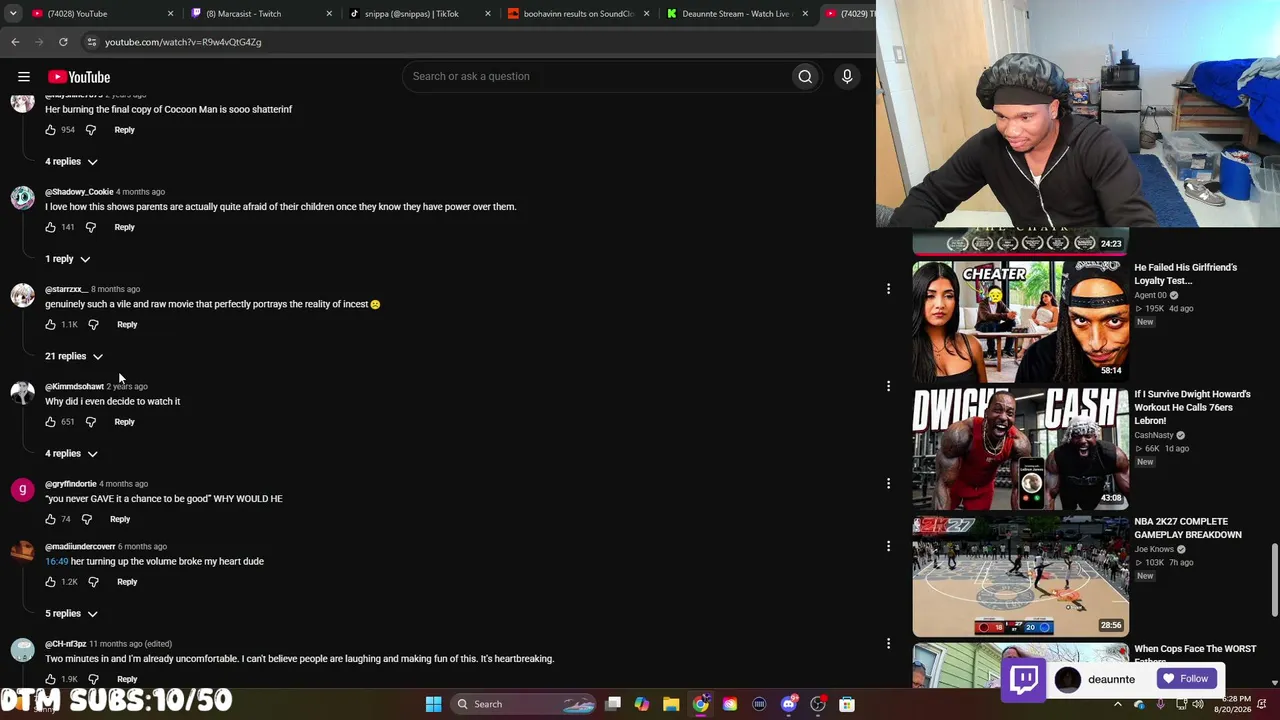Open the Agent 00 channel link

pos(1151,295)
